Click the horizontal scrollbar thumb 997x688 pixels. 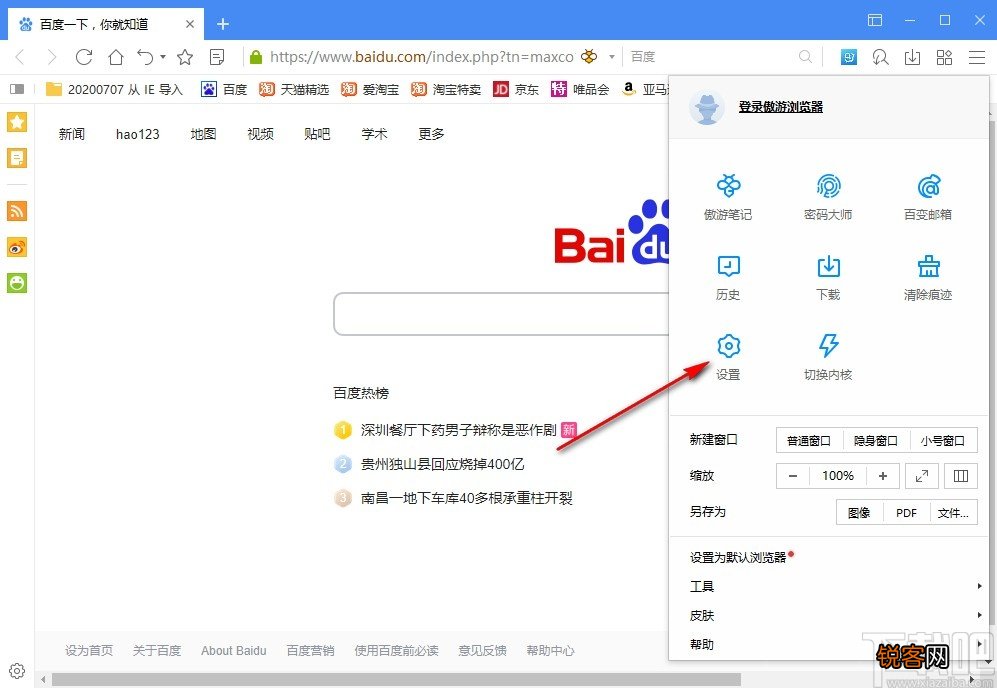[x=396, y=680]
